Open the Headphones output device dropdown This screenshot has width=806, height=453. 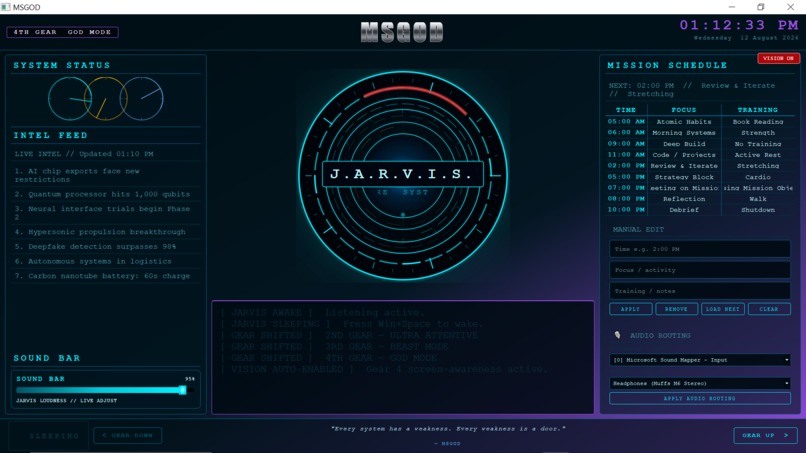[x=700, y=383]
